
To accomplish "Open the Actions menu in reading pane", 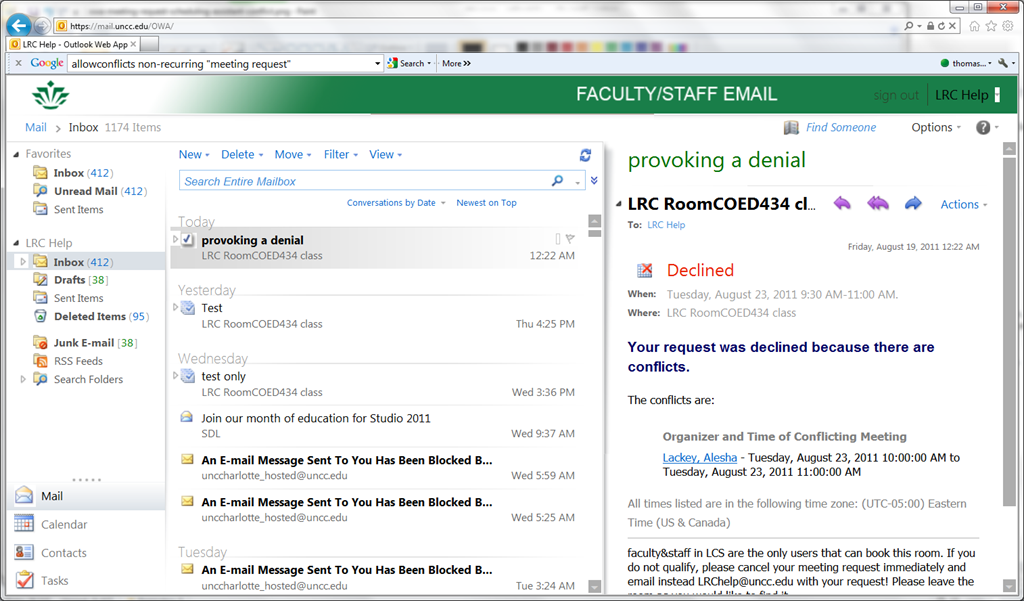I will coord(963,204).
